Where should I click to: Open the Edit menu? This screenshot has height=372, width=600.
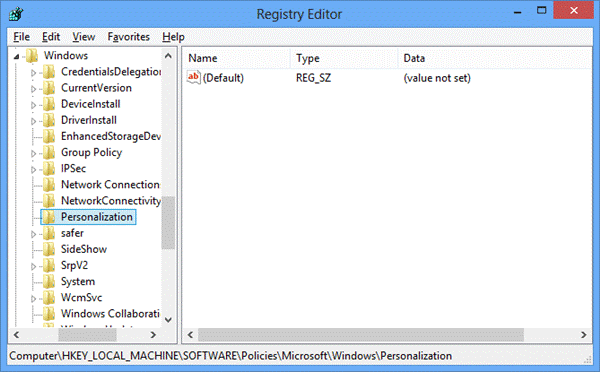point(51,37)
